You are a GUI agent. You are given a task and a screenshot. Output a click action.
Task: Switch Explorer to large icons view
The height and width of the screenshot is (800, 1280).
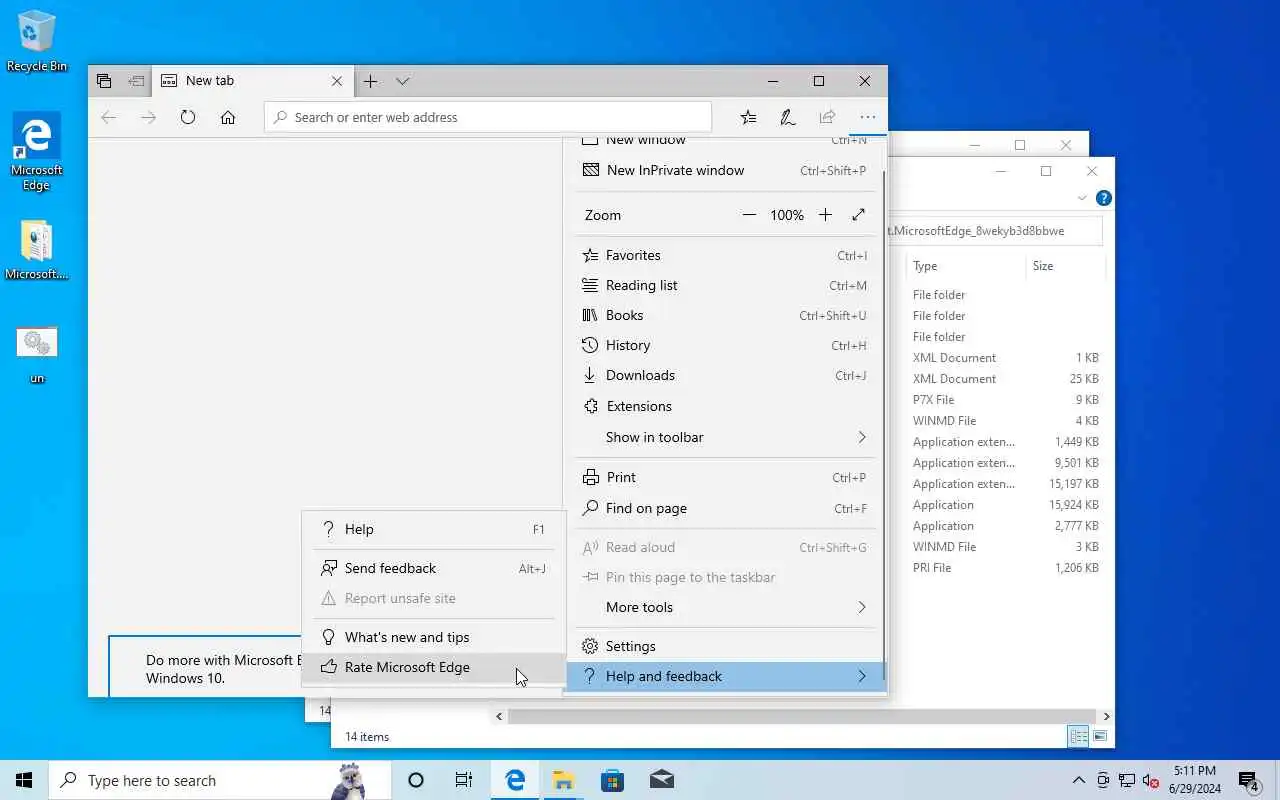(x=1100, y=737)
